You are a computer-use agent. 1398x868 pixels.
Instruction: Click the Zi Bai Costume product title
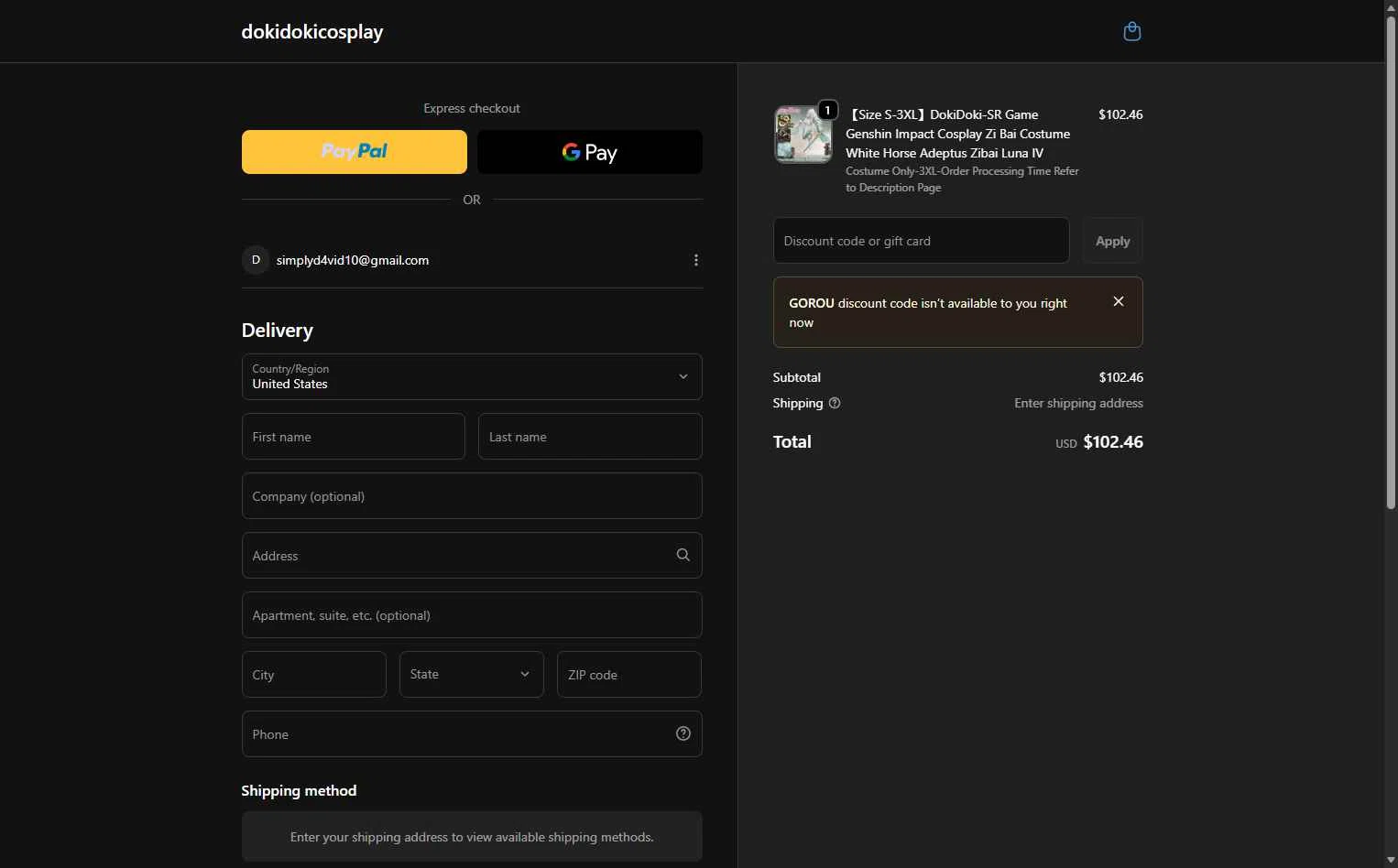957,134
